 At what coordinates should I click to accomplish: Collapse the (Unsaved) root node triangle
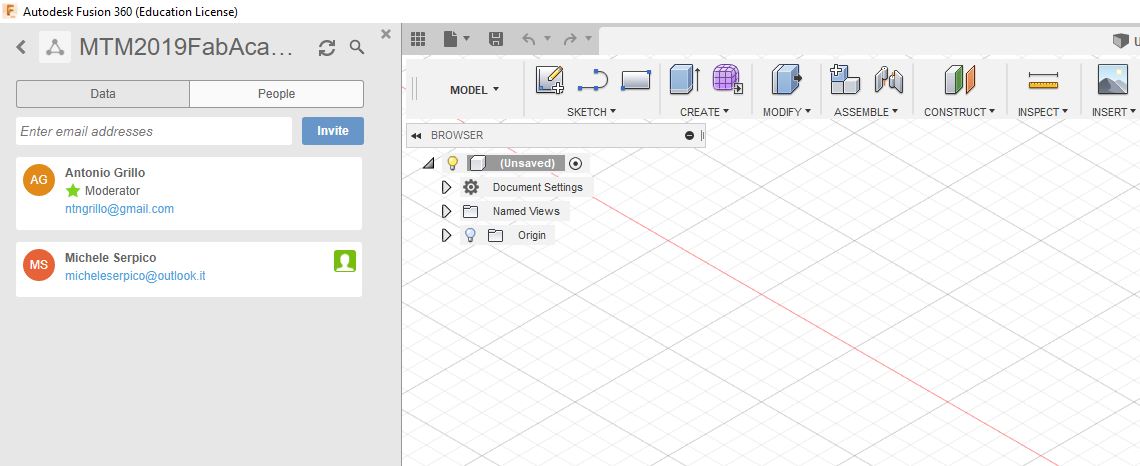point(429,164)
